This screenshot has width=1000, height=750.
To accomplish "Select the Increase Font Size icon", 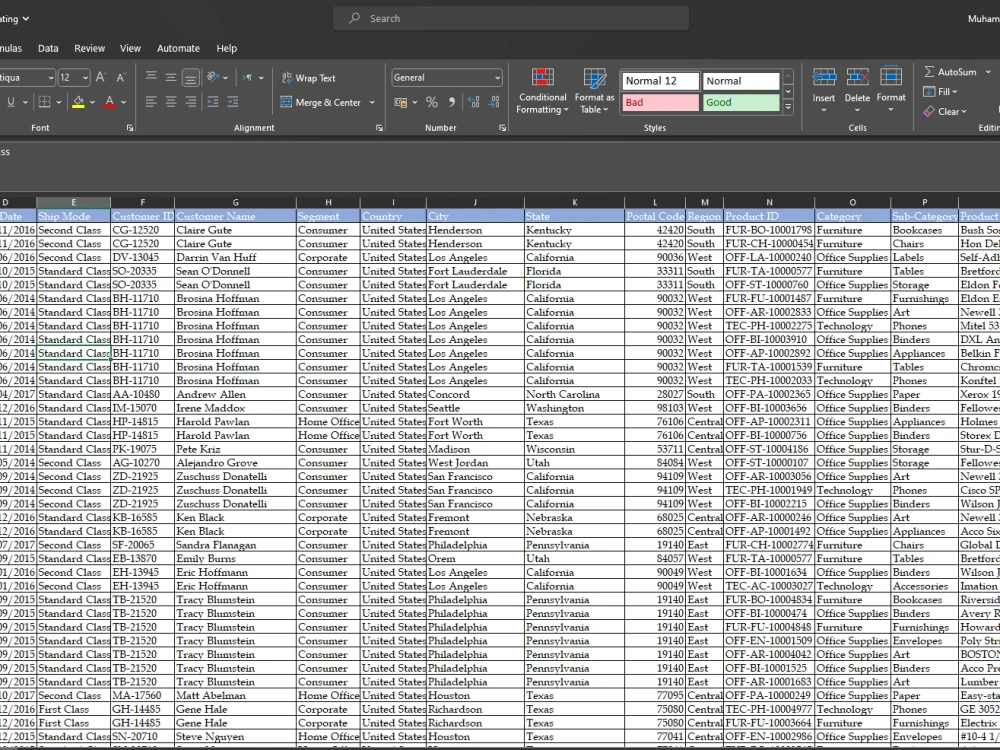I will [x=99, y=75].
